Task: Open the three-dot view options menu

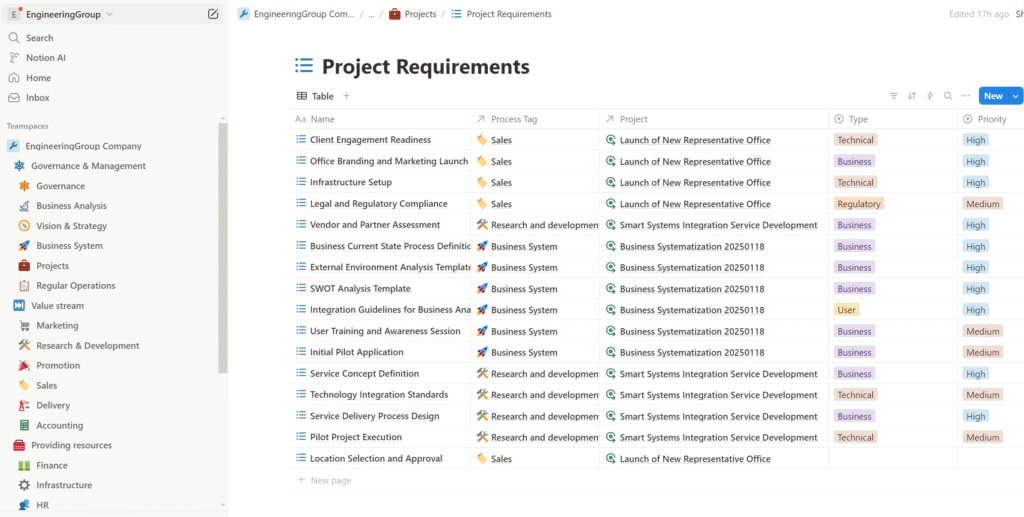Action: click(x=966, y=96)
